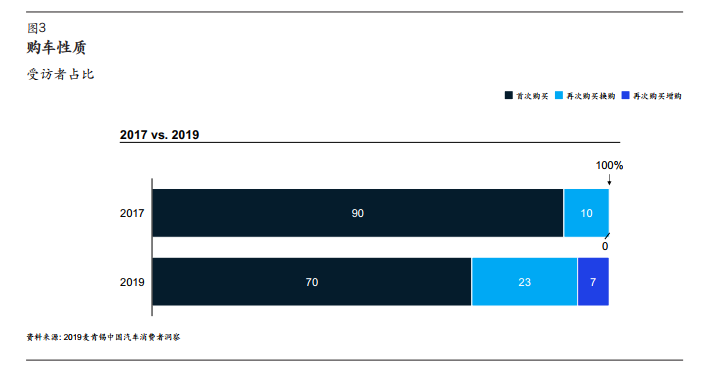
Task: Click the 2019 axis label
Action: coord(132,282)
